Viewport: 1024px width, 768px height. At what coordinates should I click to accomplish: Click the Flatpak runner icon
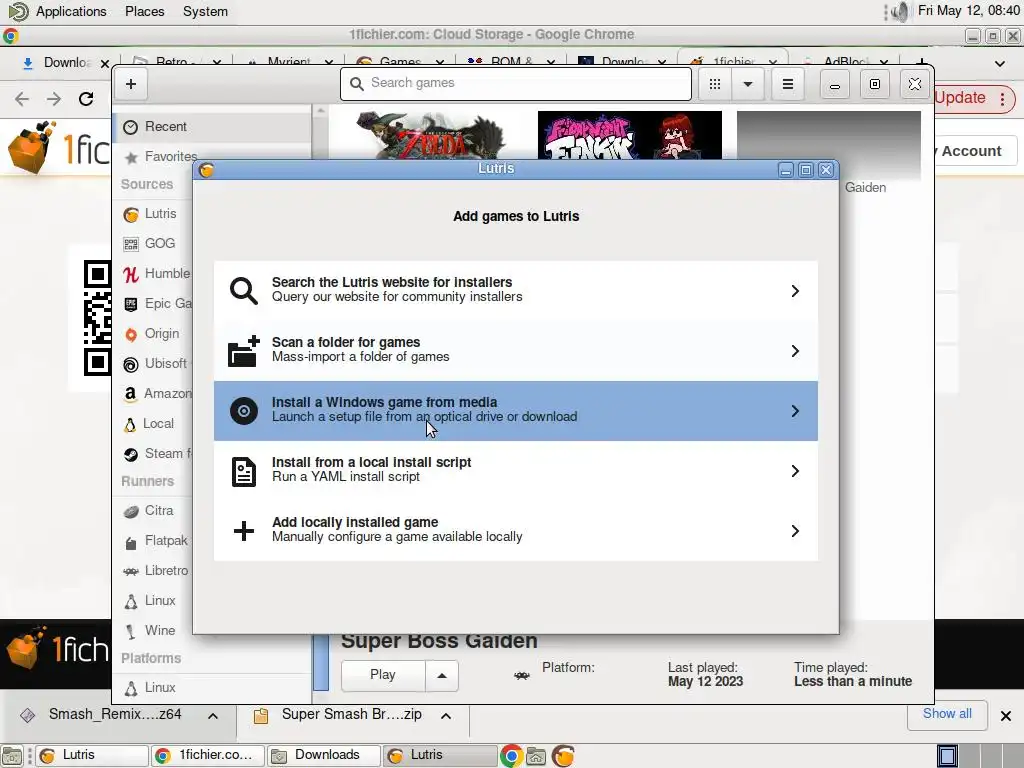coord(131,542)
